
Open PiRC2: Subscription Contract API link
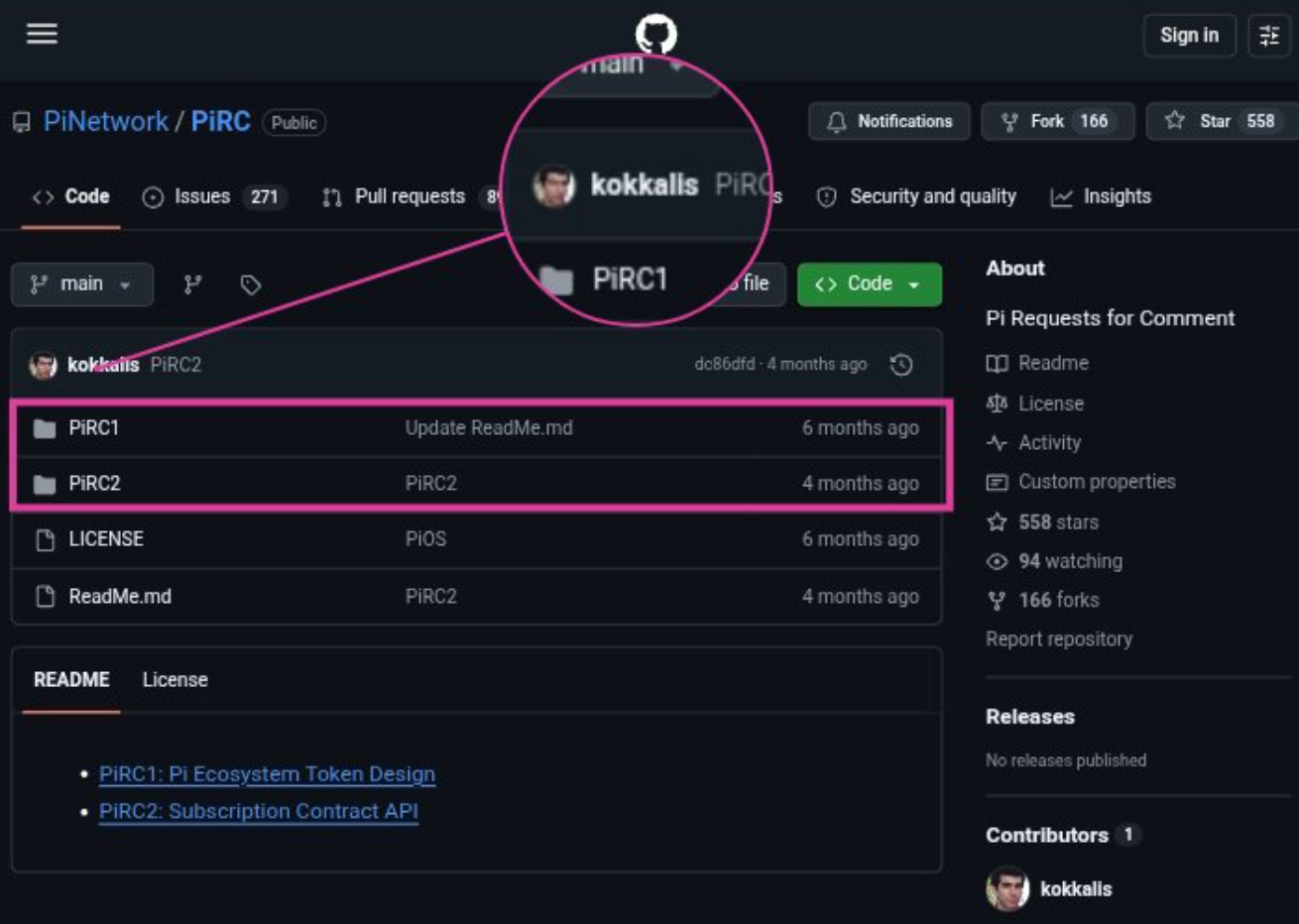pyautogui.click(x=259, y=811)
